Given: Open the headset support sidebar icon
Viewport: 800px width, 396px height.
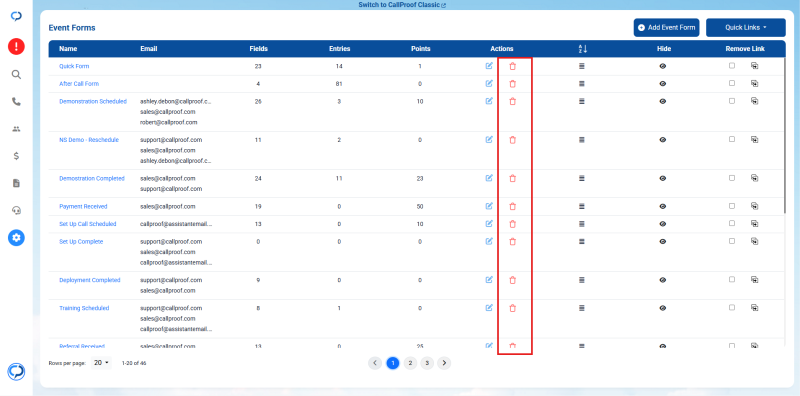Looking at the screenshot, I should (x=16, y=210).
